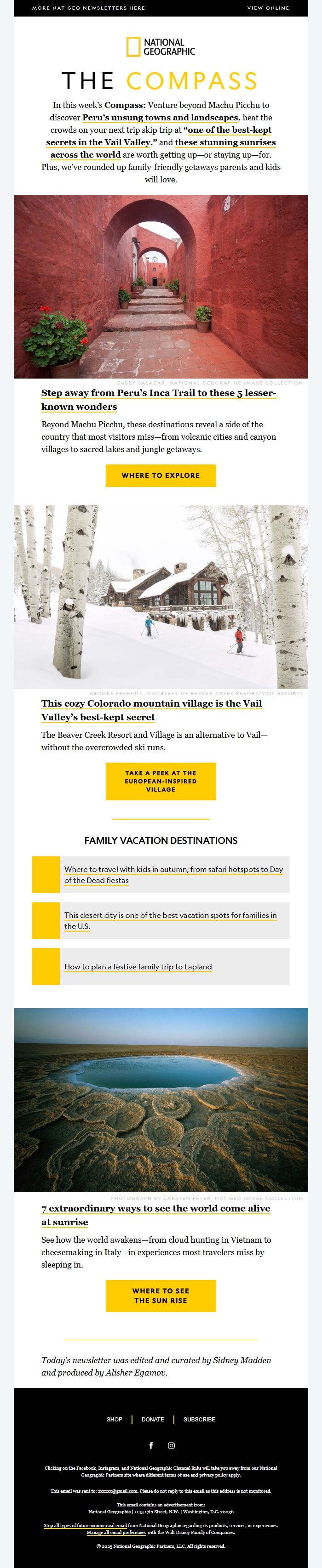Select Donate in the footer menu
Image resolution: width=322 pixels, height=1568 pixels.
click(x=152, y=1419)
